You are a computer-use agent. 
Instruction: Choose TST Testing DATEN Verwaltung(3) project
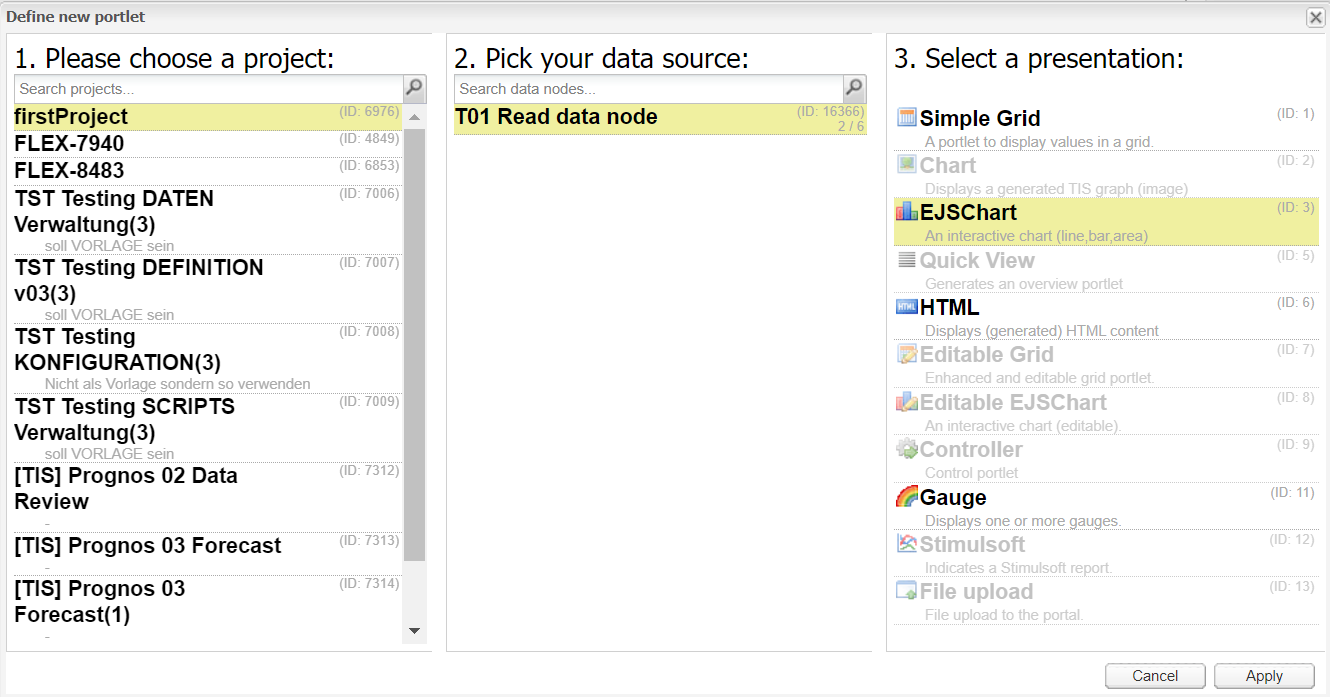208,220
